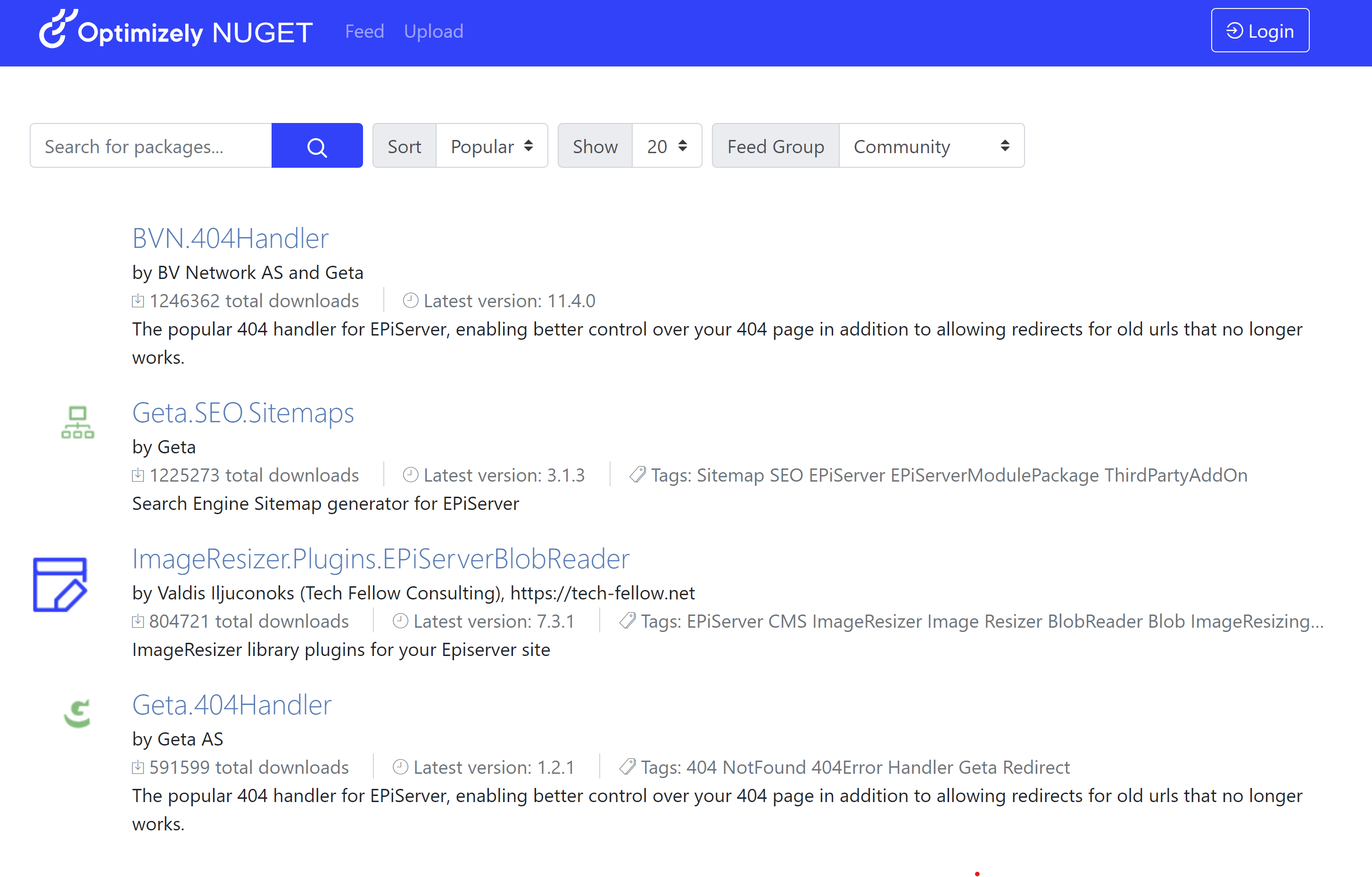The height and width of the screenshot is (877, 1372).
Task: Open the Upload nav item
Action: click(x=433, y=31)
